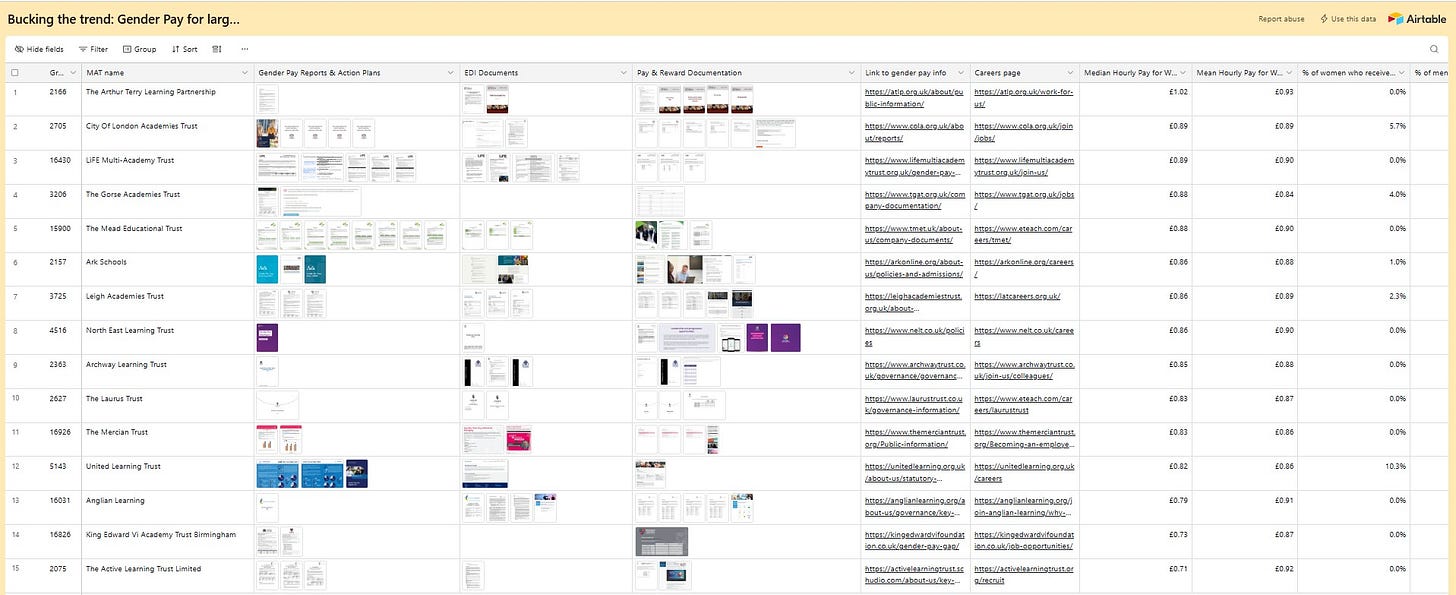Open the Careers page column dropdown
The width and height of the screenshot is (1456, 595).
1071,73
